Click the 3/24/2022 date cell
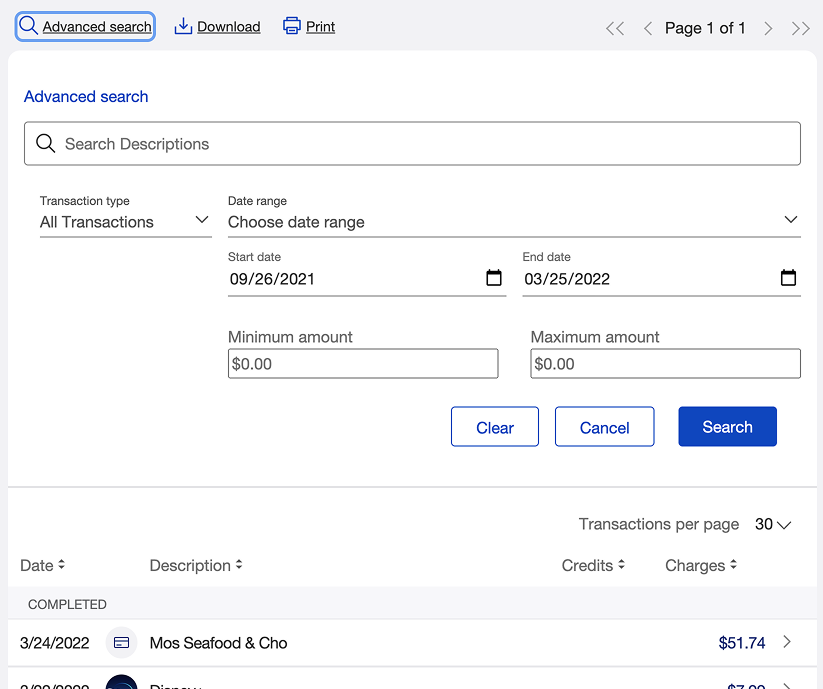Viewport: 823px width, 689px height. [x=55, y=643]
